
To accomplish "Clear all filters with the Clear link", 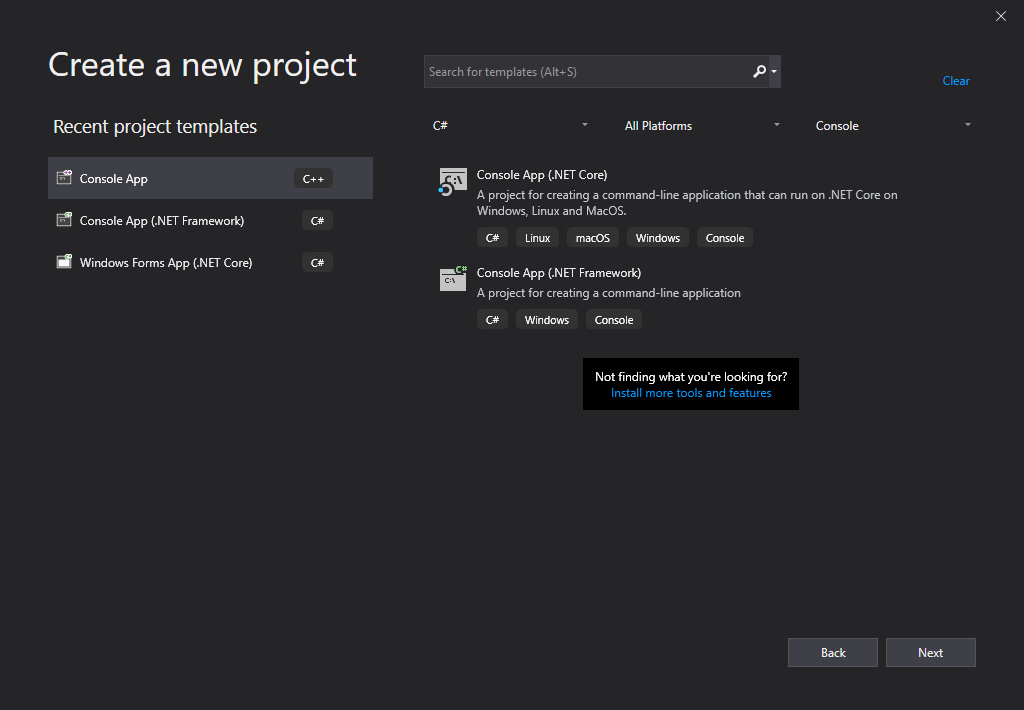I will click(956, 81).
